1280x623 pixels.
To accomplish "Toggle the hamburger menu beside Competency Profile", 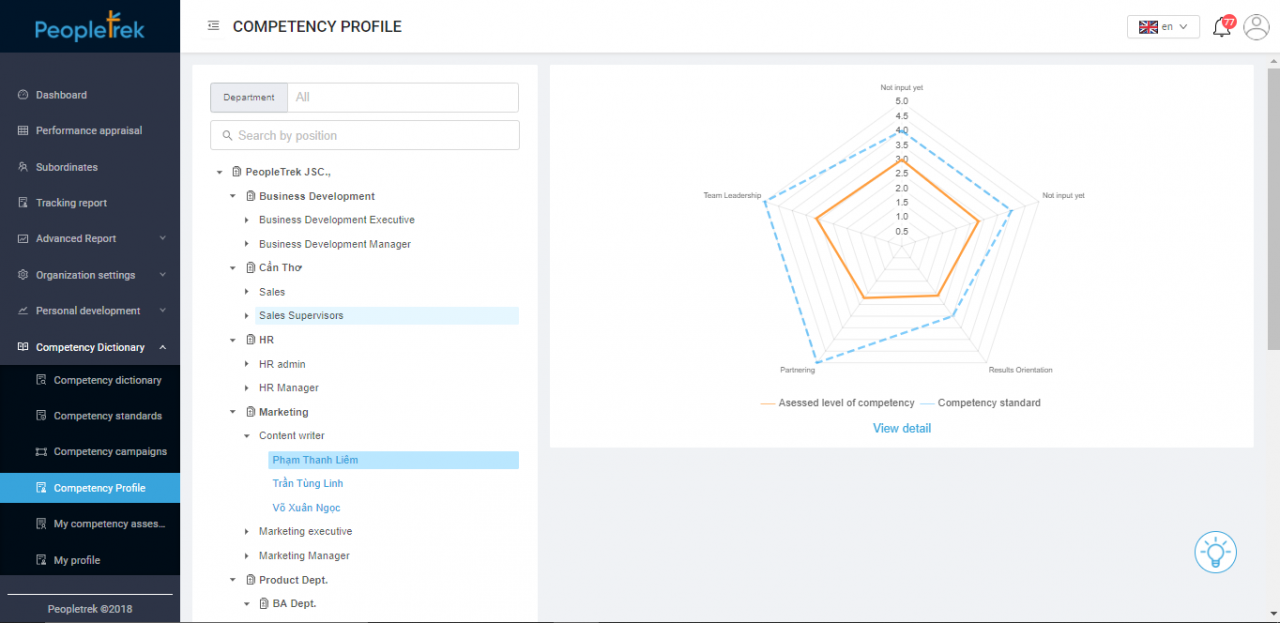I will [213, 26].
